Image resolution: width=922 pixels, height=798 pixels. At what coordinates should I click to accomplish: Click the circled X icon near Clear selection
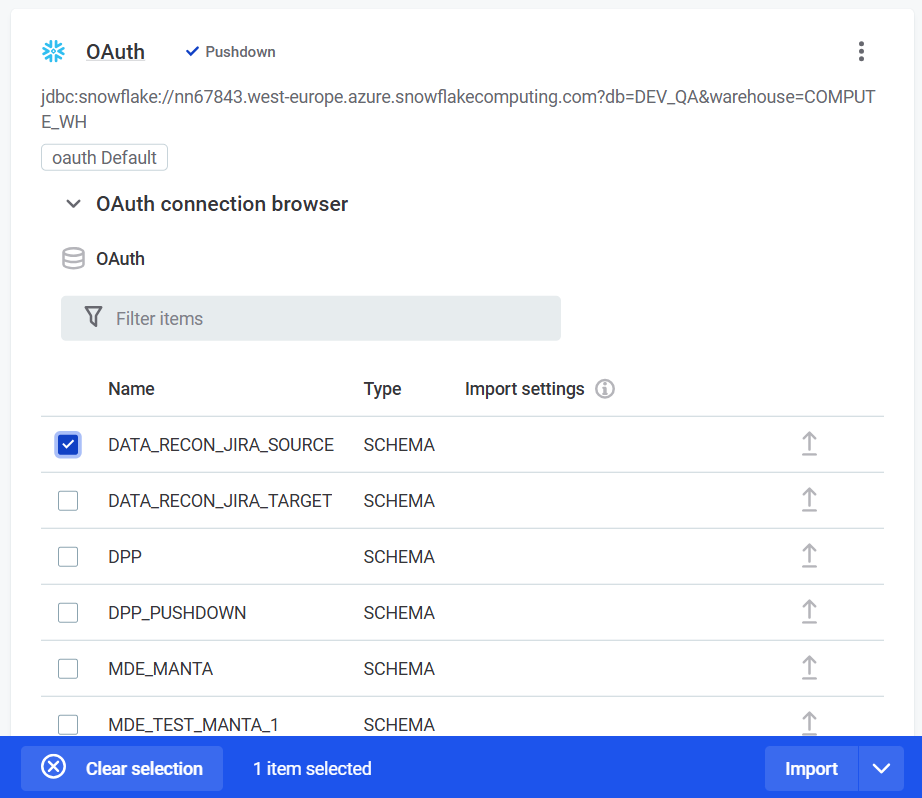coord(53,767)
